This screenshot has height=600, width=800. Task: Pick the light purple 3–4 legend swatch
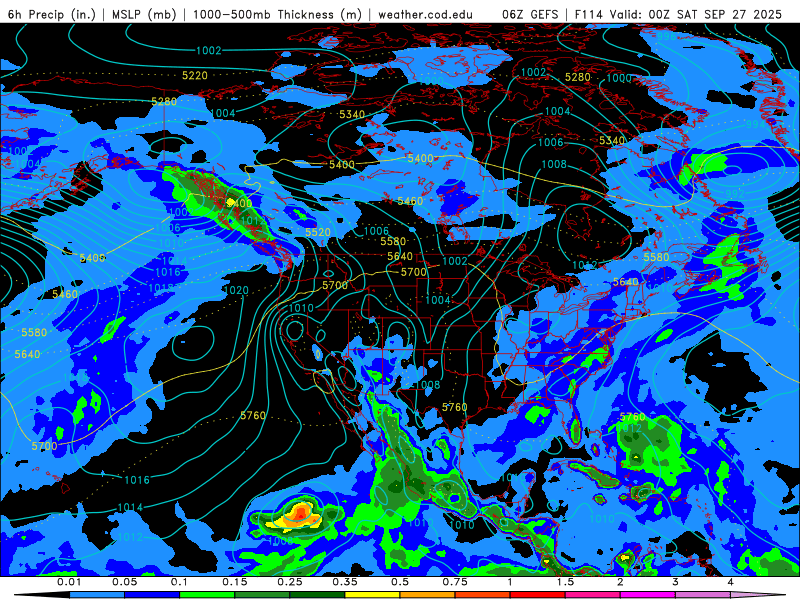pyautogui.click(x=703, y=595)
